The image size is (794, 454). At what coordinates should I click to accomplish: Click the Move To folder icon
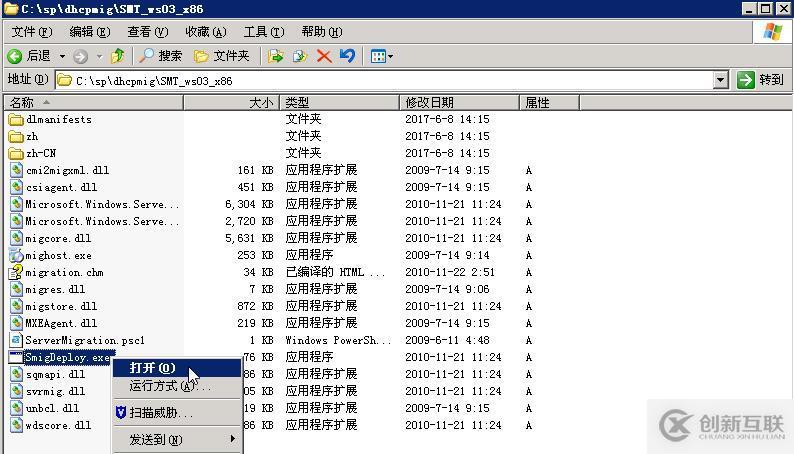pyautogui.click(x=275, y=56)
